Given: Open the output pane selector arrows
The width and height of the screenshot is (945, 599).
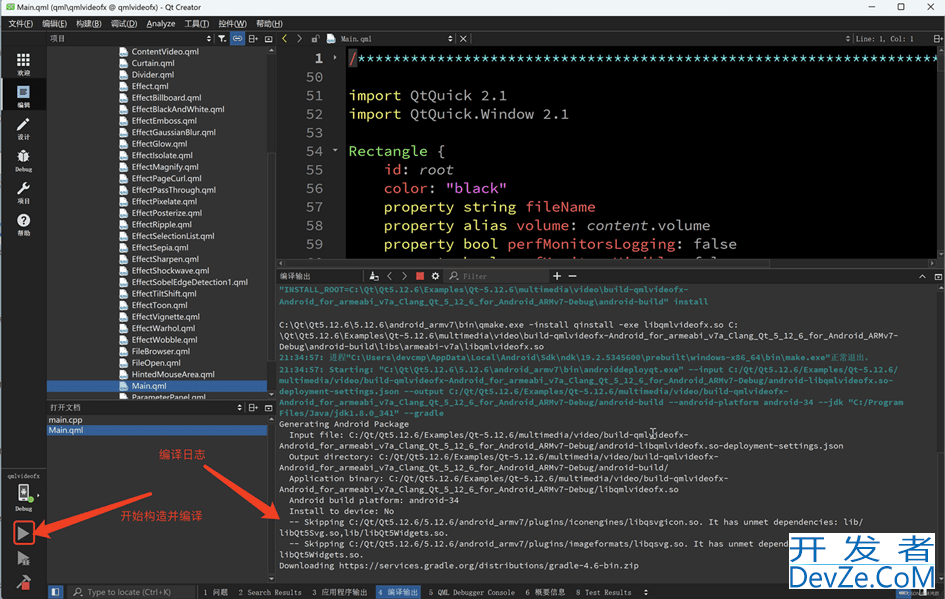Looking at the screenshot, I should click(x=645, y=592).
